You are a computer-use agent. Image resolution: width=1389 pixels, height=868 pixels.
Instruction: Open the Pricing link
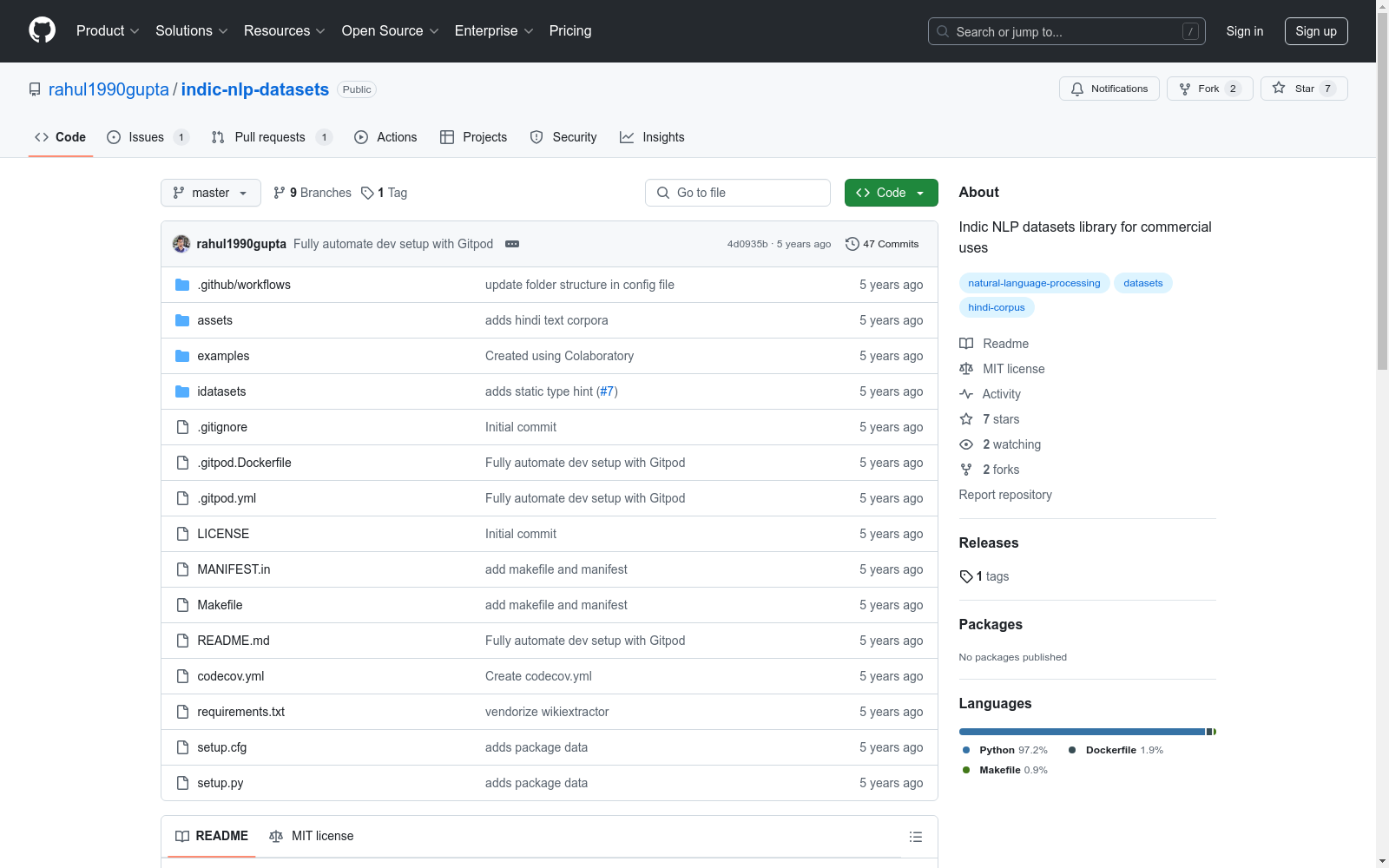pyautogui.click(x=570, y=30)
